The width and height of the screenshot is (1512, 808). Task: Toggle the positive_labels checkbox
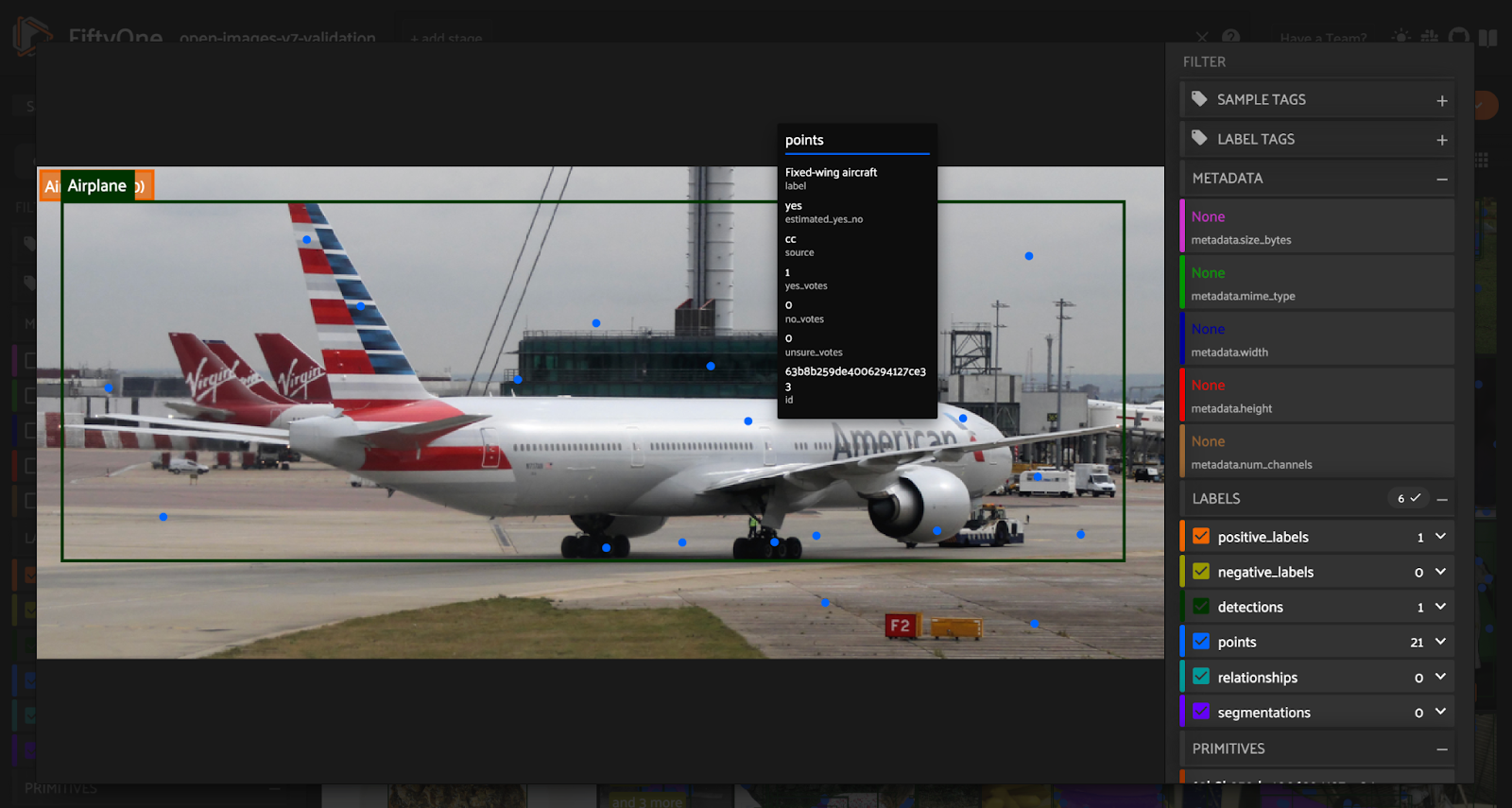pyautogui.click(x=1201, y=536)
